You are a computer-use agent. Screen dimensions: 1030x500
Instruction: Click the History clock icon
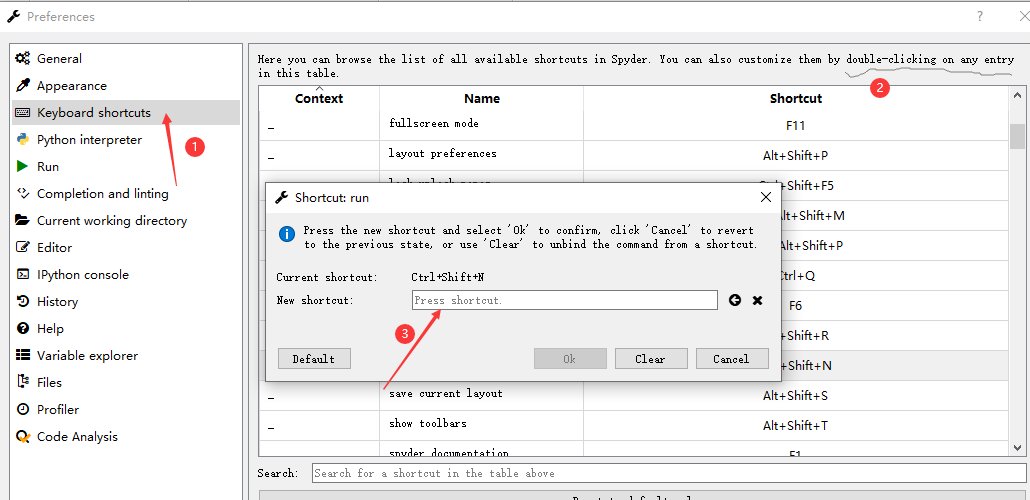point(23,302)
